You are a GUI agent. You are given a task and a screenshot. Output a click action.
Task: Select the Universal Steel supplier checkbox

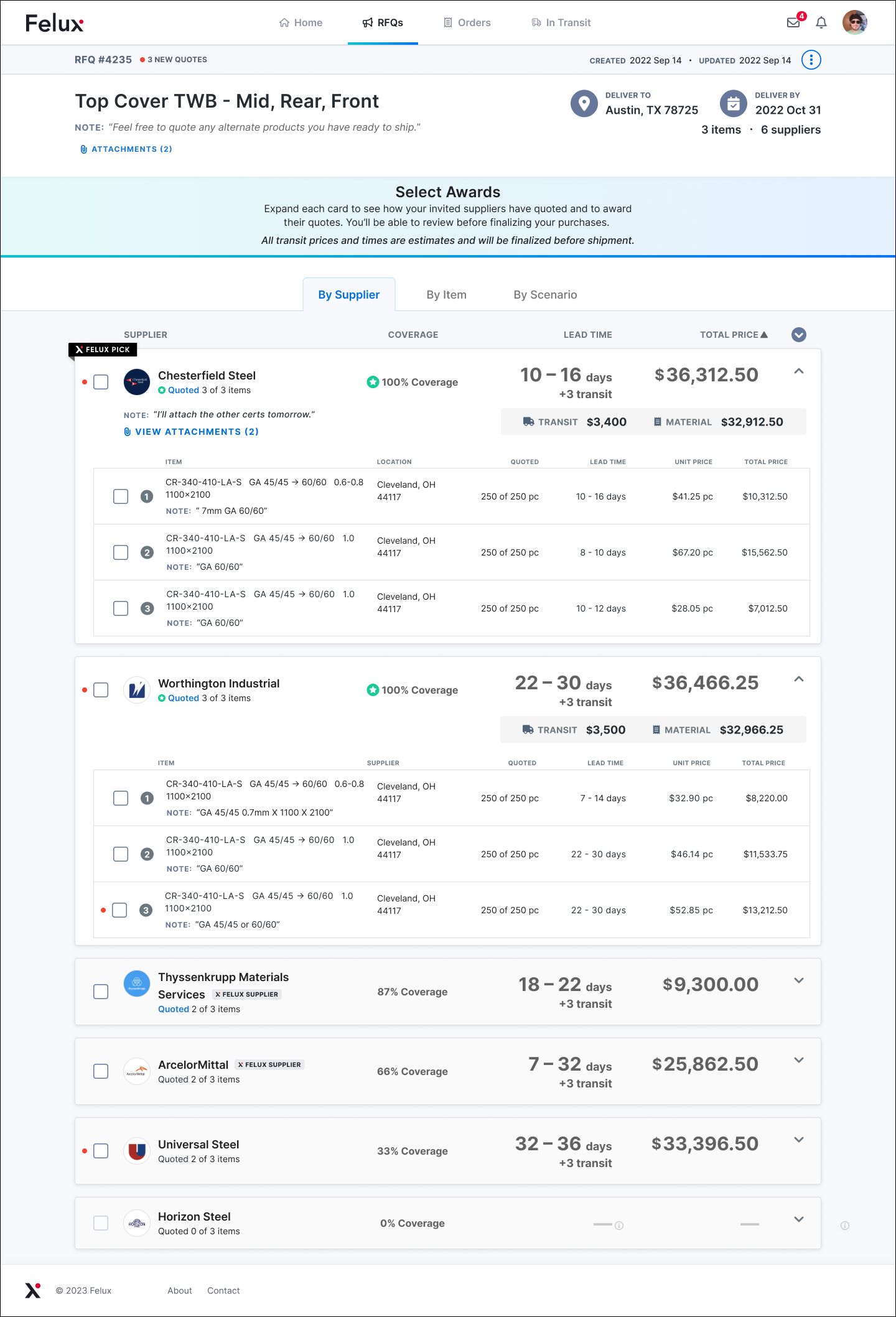pos(101,1151)
